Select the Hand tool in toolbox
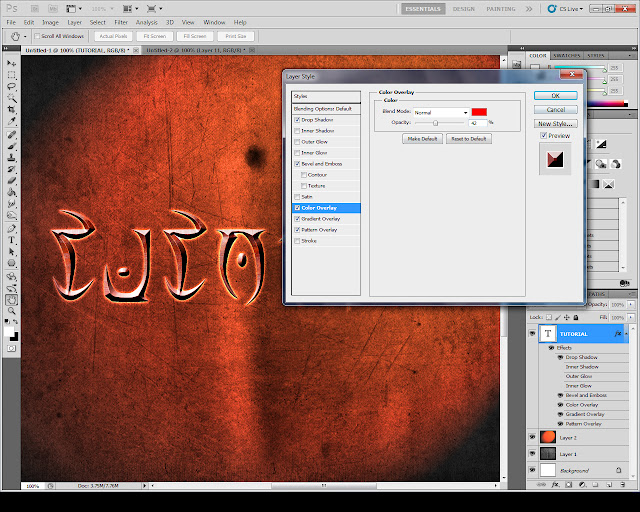Viewport: 640px width, 512px height. pos(11,300)
